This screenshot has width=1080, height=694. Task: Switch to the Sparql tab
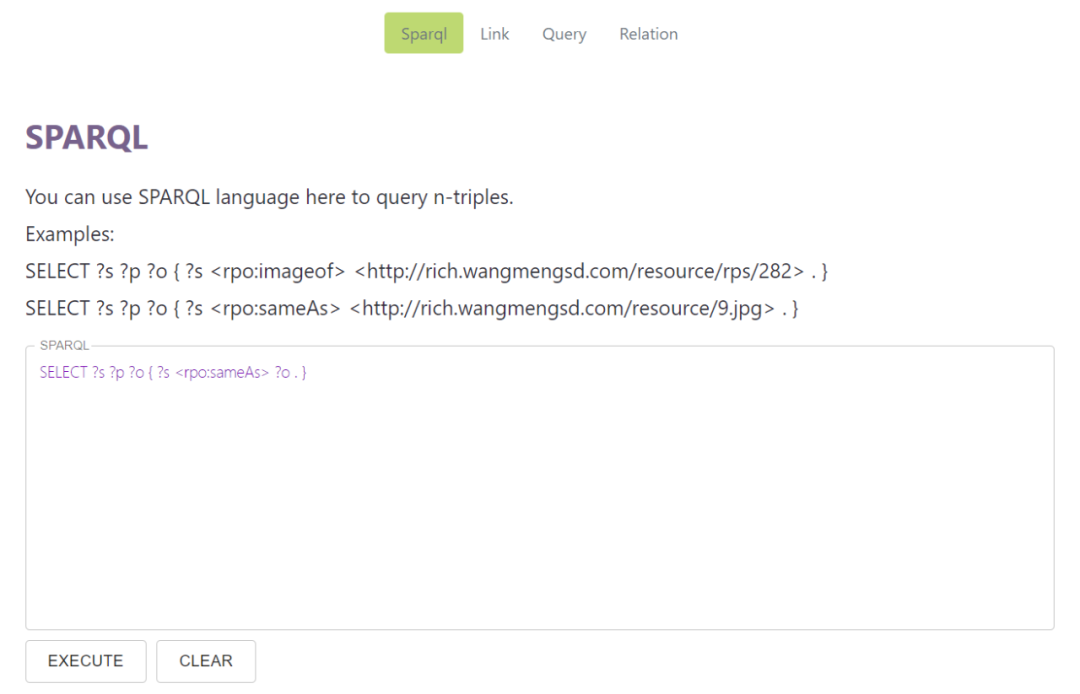point(423,34)
